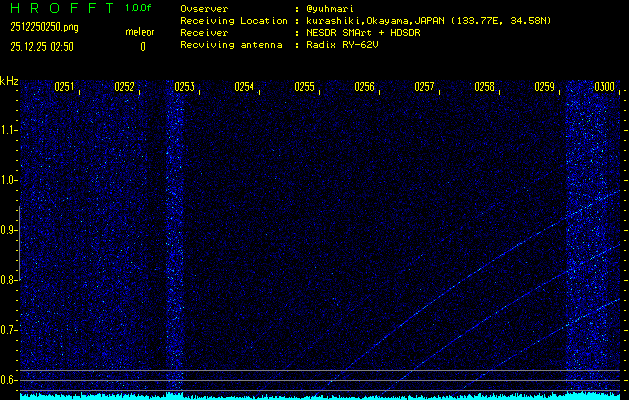Click the meteor count label
629x400 pixels.
pyautogui.click(x=139, y=32)
